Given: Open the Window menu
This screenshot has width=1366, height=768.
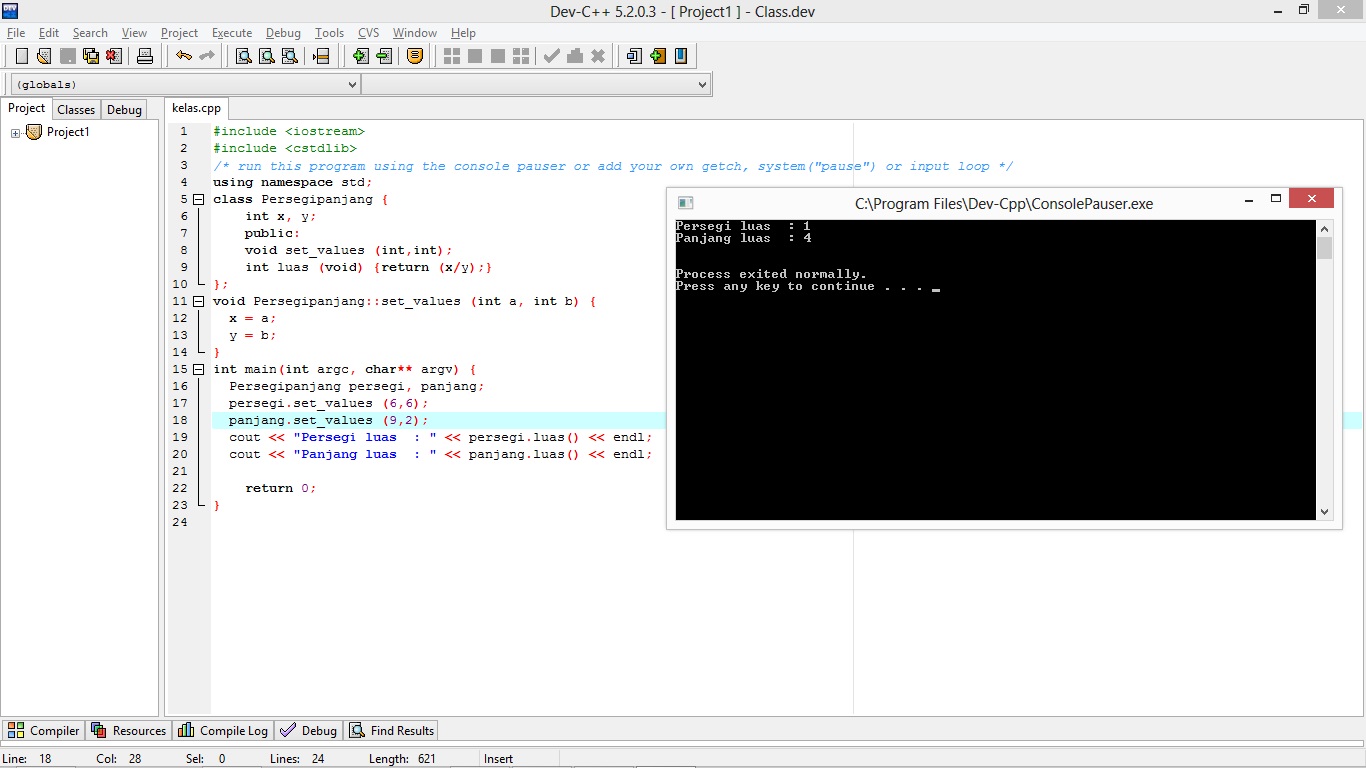Looking at the screenshot, I should point(415,33).
